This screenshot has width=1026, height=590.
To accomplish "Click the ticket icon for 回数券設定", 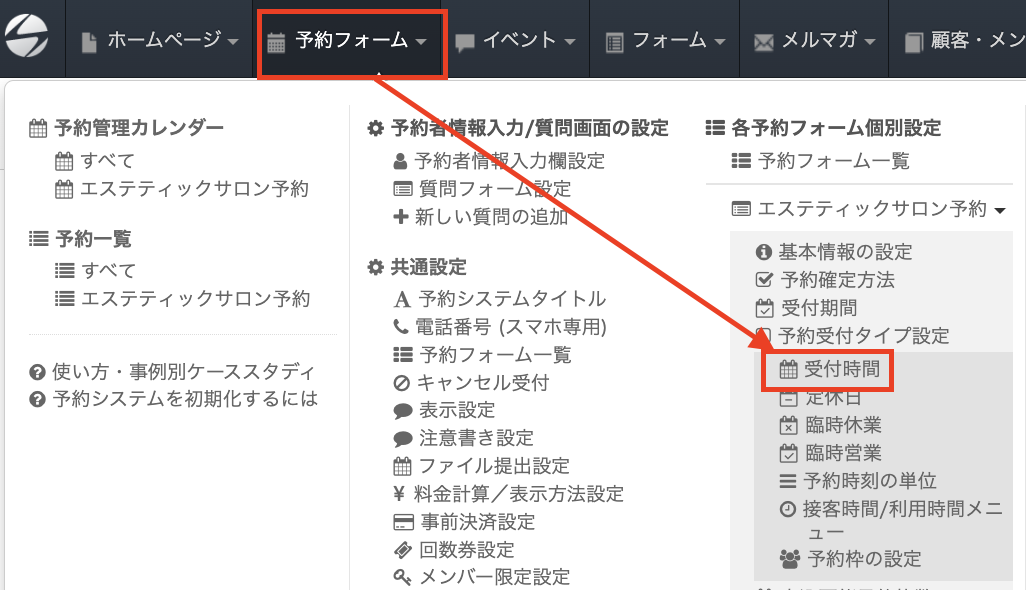I will pos(402,550).
